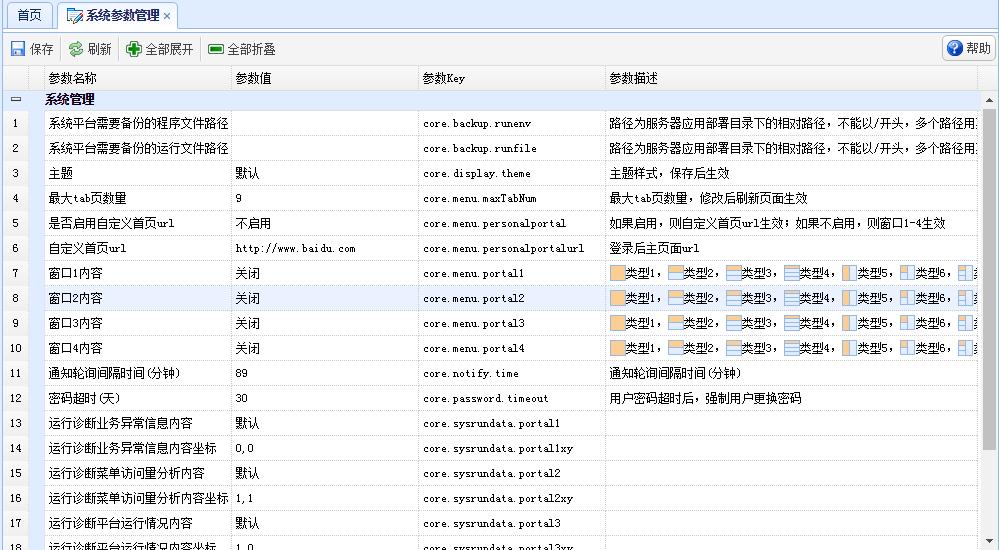Close the 系统参数管理 tab
999x550 pixels.
(x=167, y=17)
